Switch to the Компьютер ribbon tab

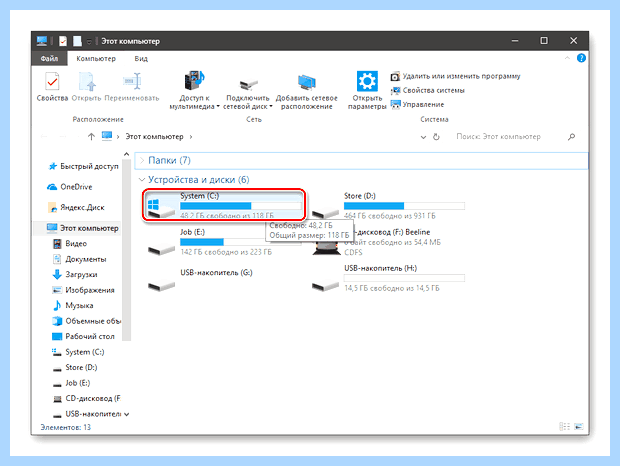click(96, 58)
